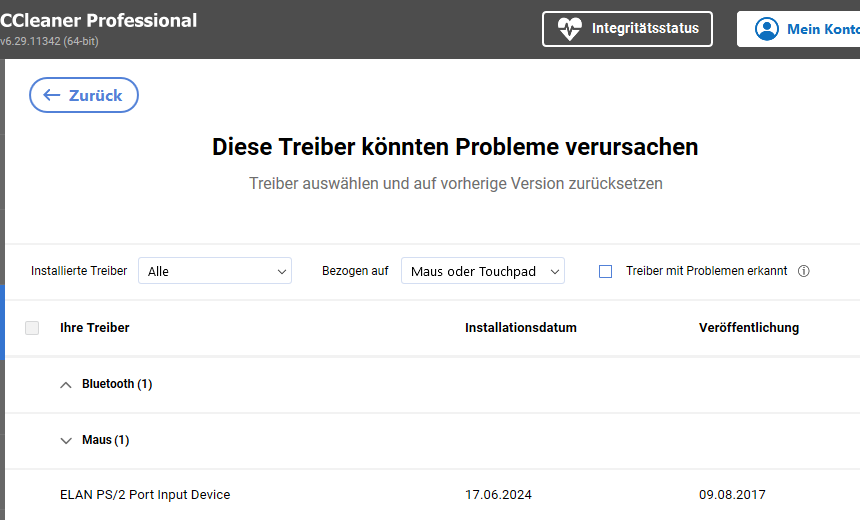
Task: Toggle the chevron beside Bluetooth (1)
Action: [x=66, y=384]
